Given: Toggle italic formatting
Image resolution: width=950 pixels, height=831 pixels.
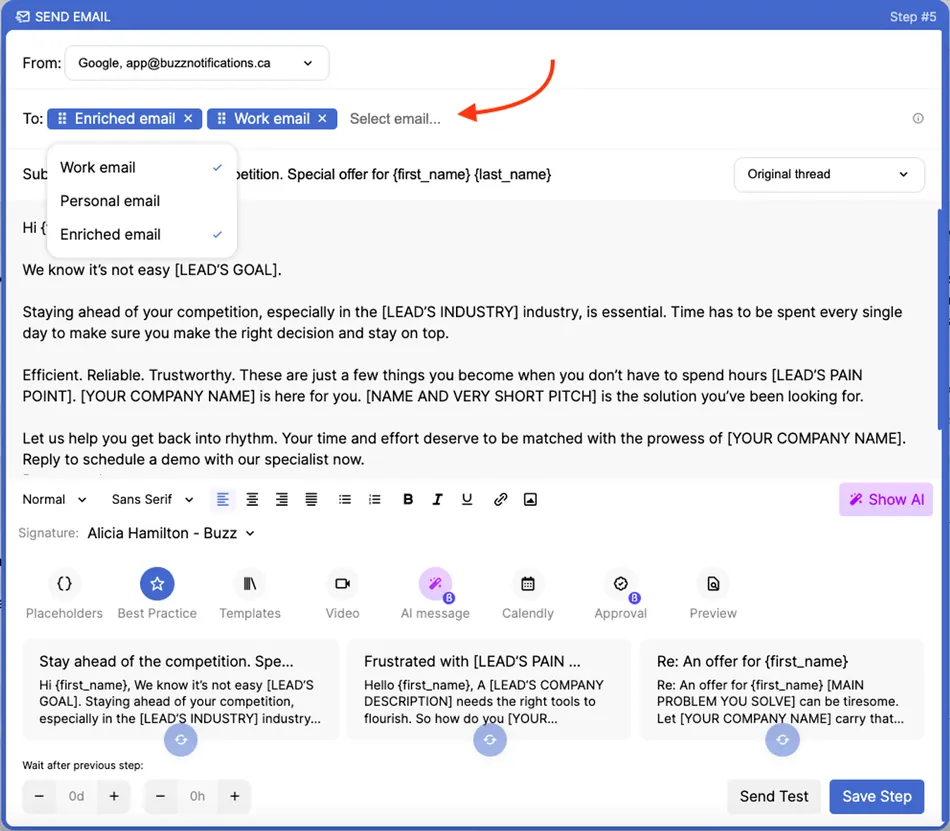Looking at the screenshot, I should 437,499.
